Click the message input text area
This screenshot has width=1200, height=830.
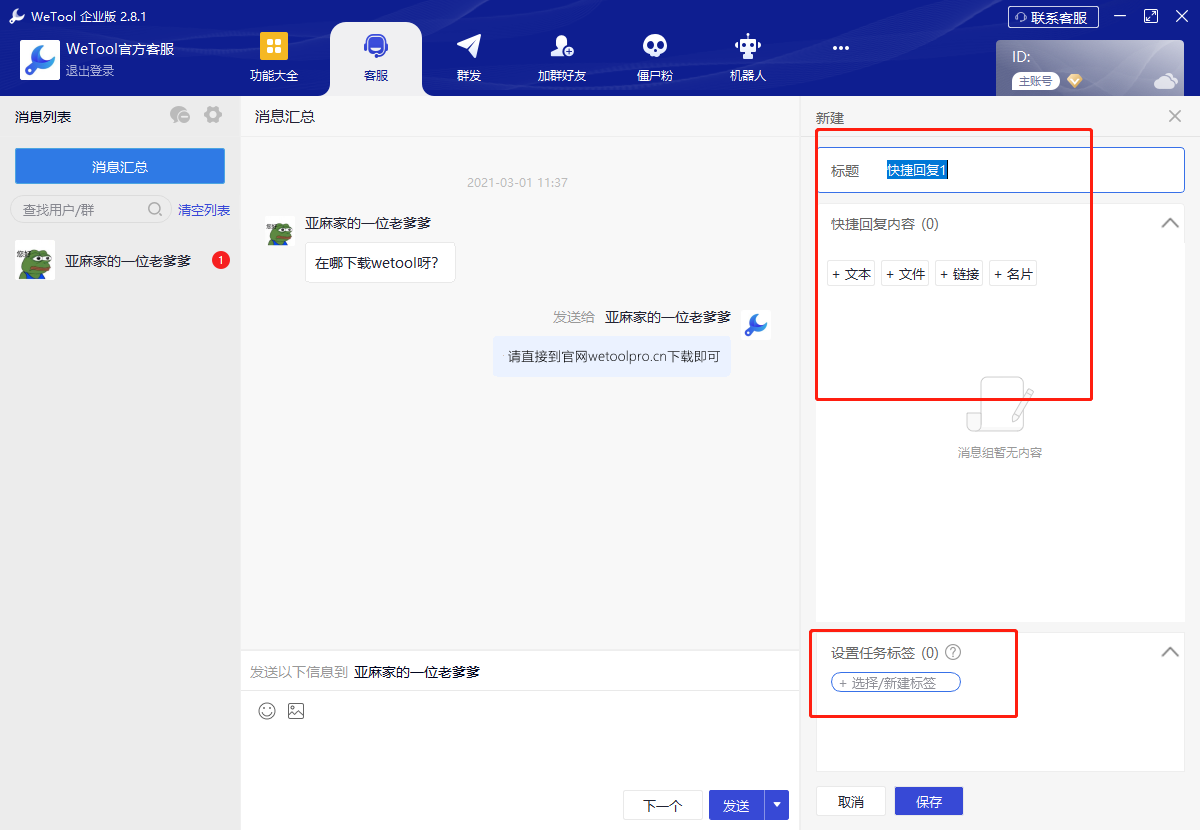520,755
